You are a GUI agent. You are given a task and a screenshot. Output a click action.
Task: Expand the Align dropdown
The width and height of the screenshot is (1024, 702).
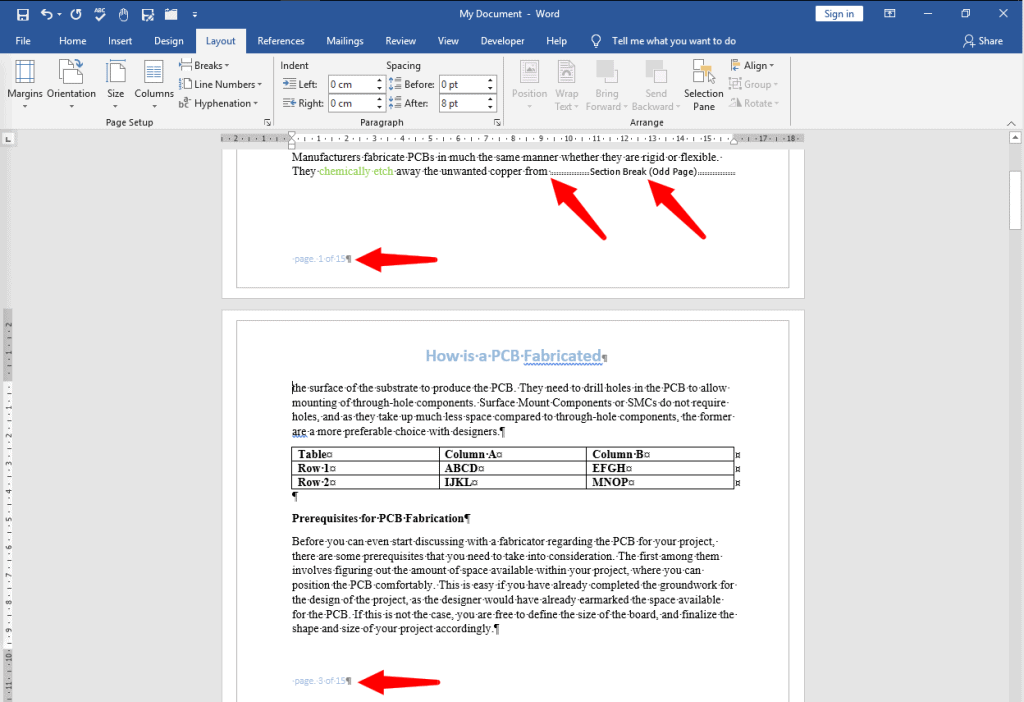pos(752,65)
